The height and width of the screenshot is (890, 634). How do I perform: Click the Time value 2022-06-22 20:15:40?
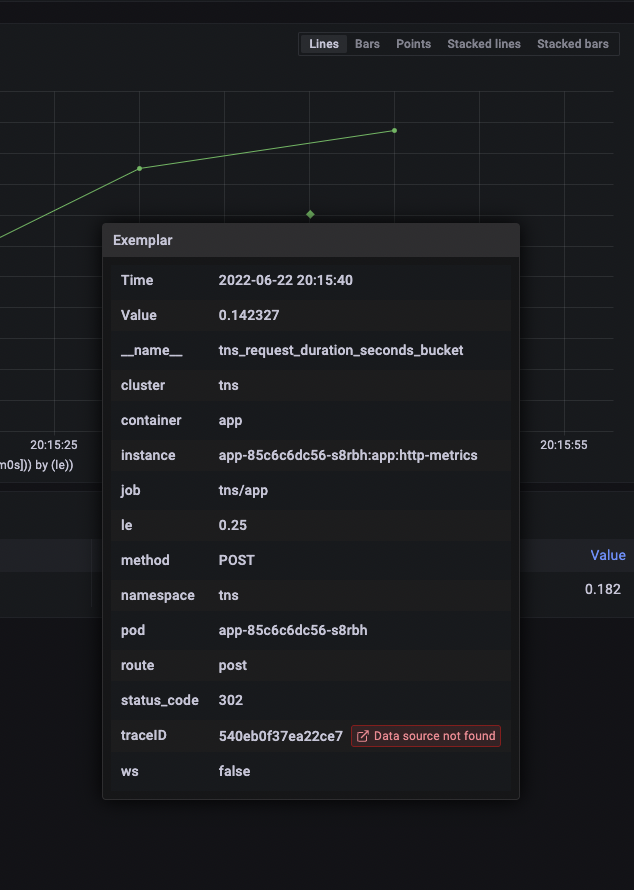285,280
